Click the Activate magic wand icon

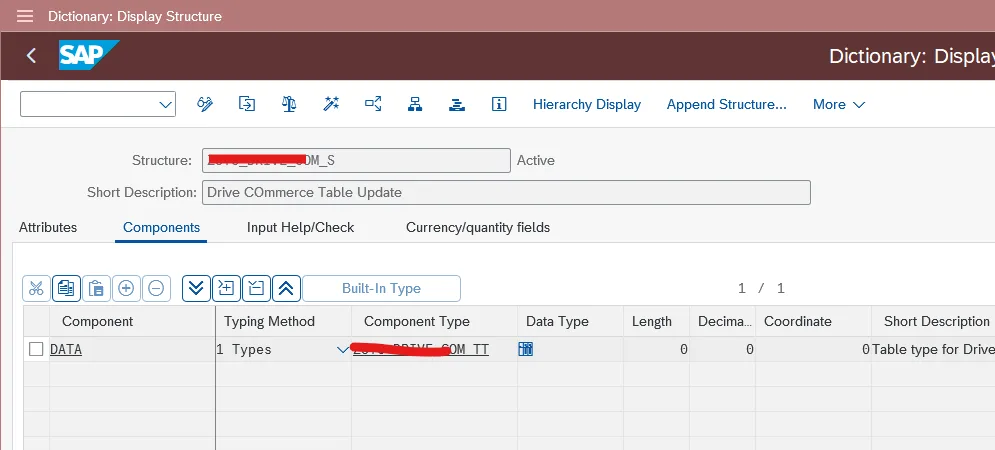331,104
